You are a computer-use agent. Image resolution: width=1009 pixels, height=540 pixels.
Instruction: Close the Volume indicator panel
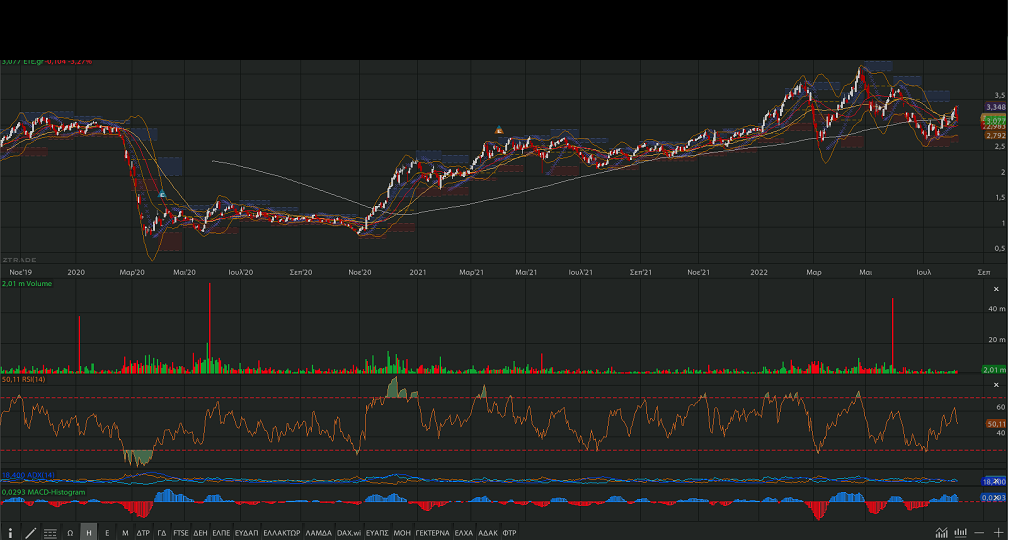[x=995, y=289]
